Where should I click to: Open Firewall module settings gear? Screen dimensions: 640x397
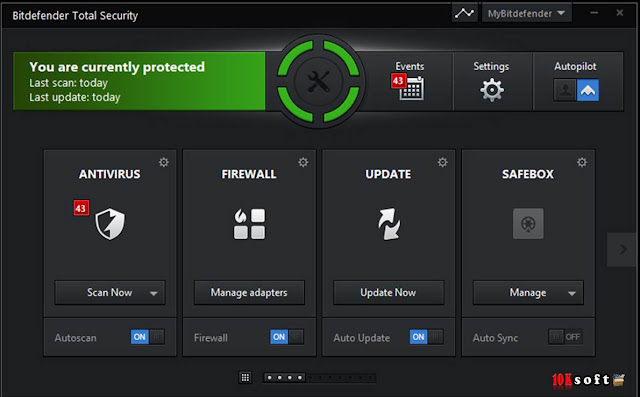click(303, 162)
